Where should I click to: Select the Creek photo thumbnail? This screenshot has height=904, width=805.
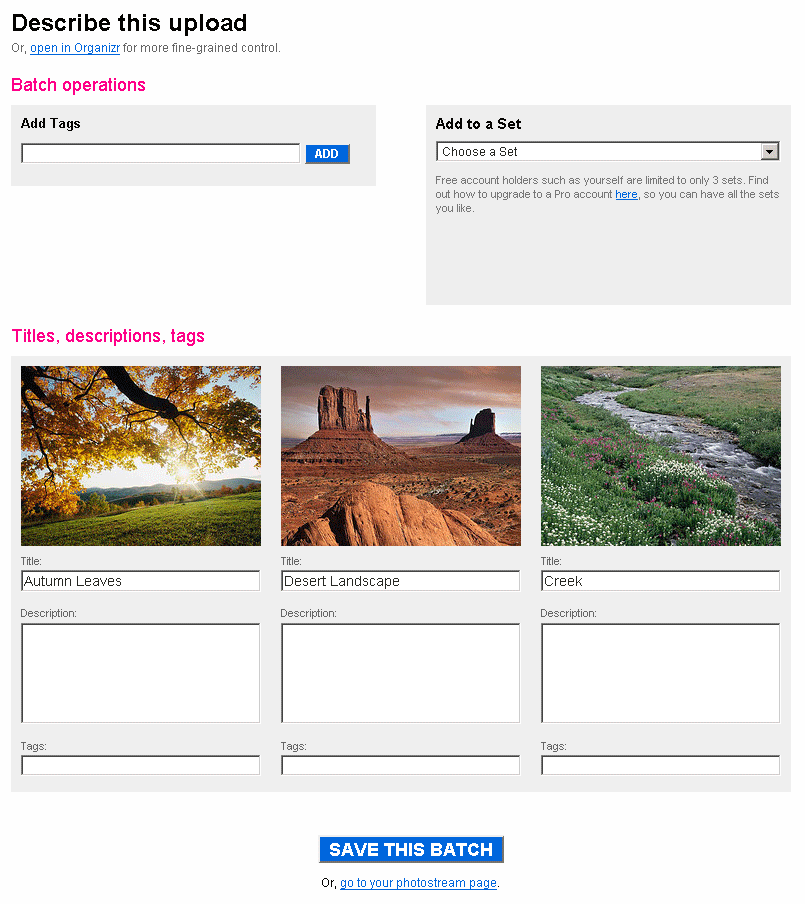[661, 456]
